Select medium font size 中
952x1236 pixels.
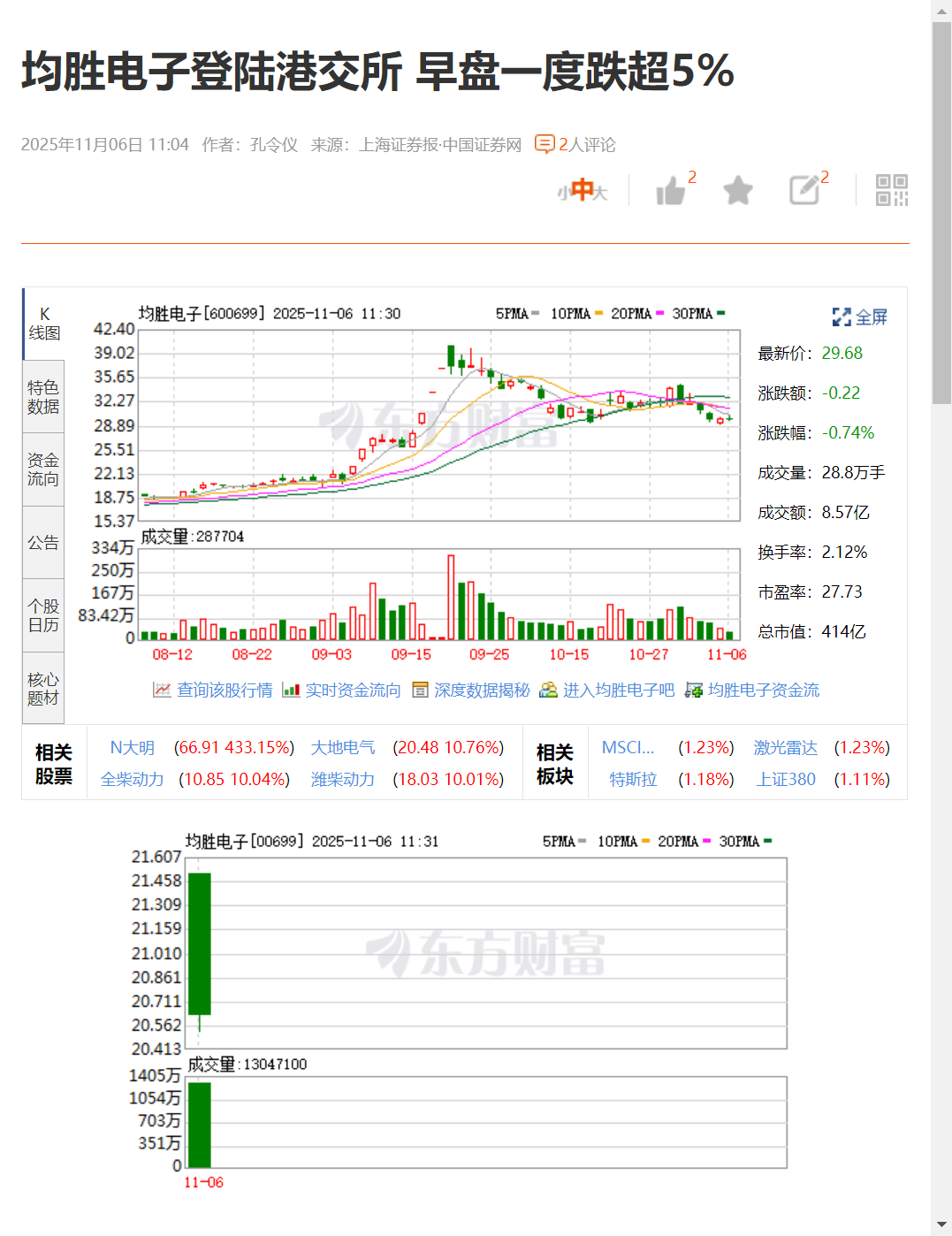pyautogui.click(x=582, y=189)
